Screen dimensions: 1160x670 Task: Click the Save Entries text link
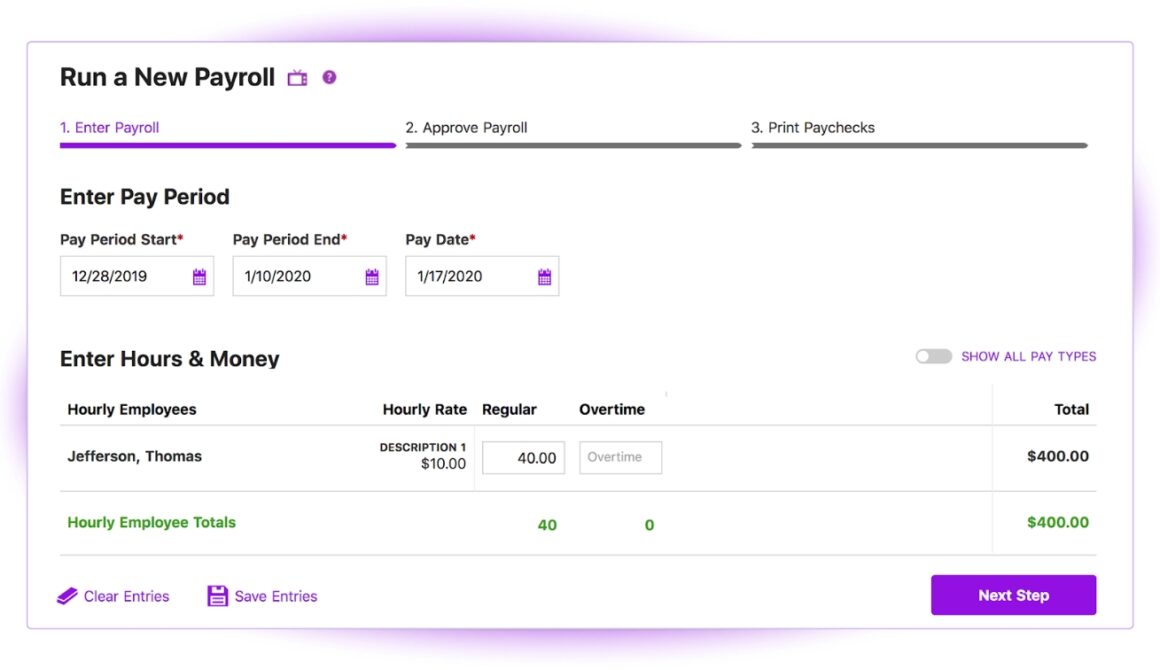276,596
